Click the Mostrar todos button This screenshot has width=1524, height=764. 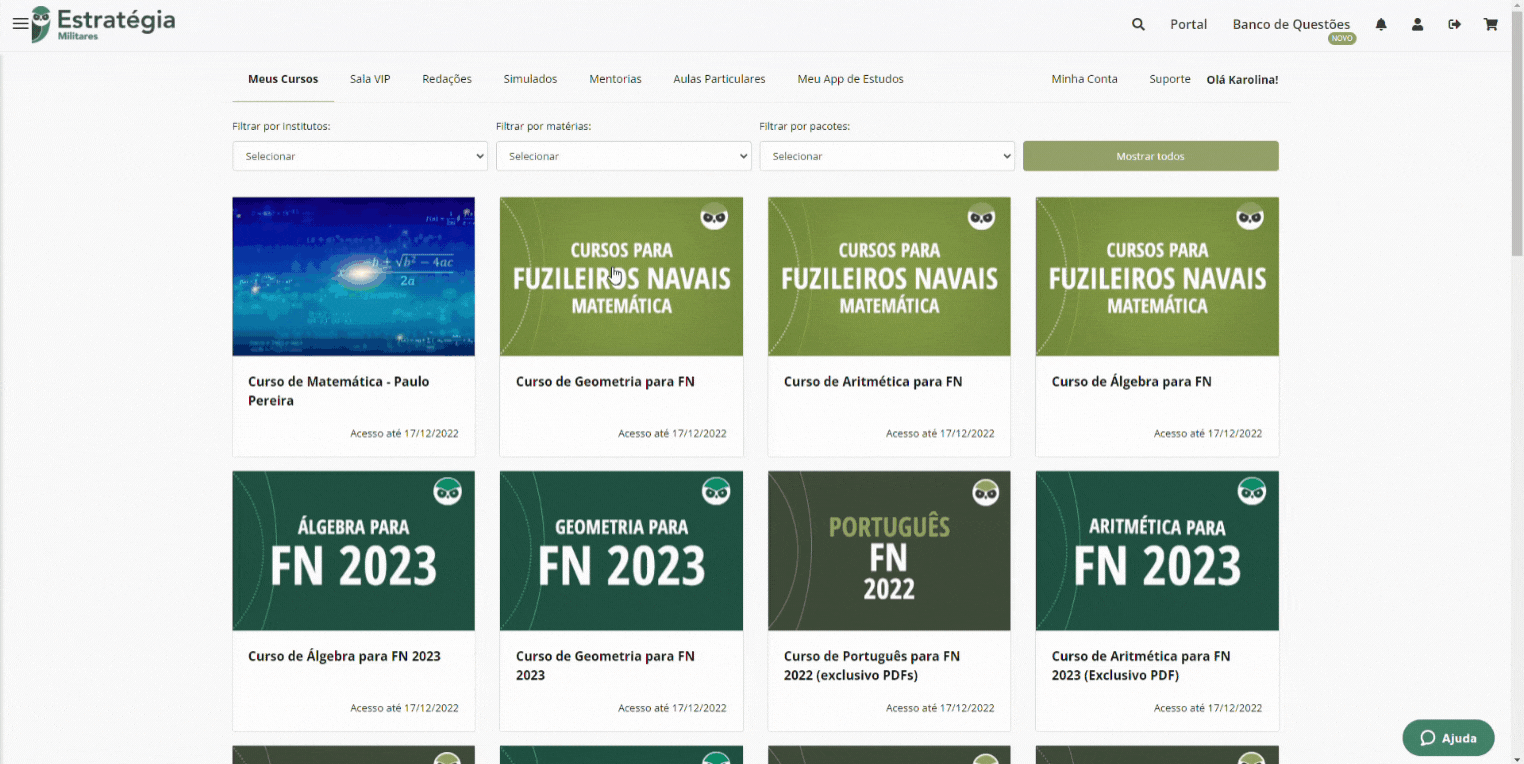[x=1150, y=156]
